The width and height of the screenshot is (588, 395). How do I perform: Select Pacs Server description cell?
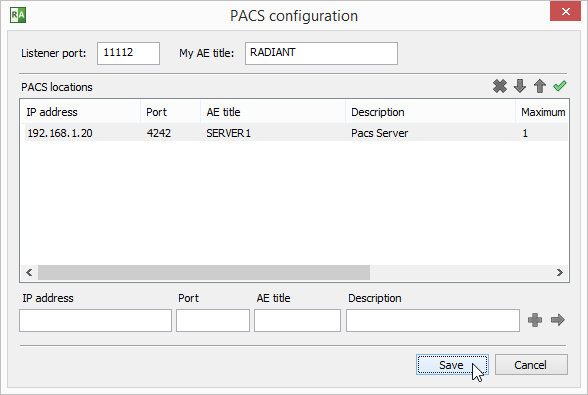[x=380, y=133]
